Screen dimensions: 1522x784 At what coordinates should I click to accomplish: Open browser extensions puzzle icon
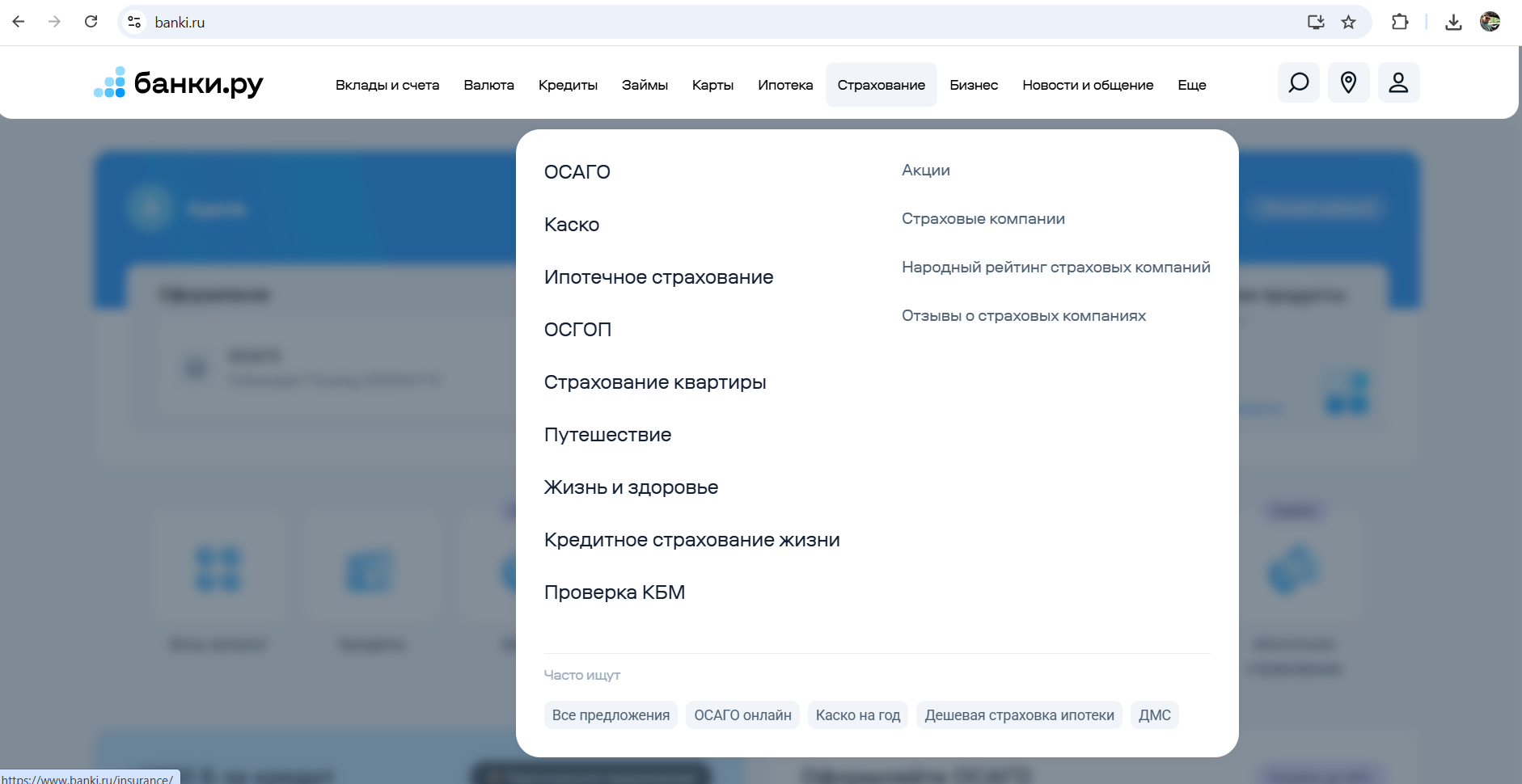(x=1400, y=22)
